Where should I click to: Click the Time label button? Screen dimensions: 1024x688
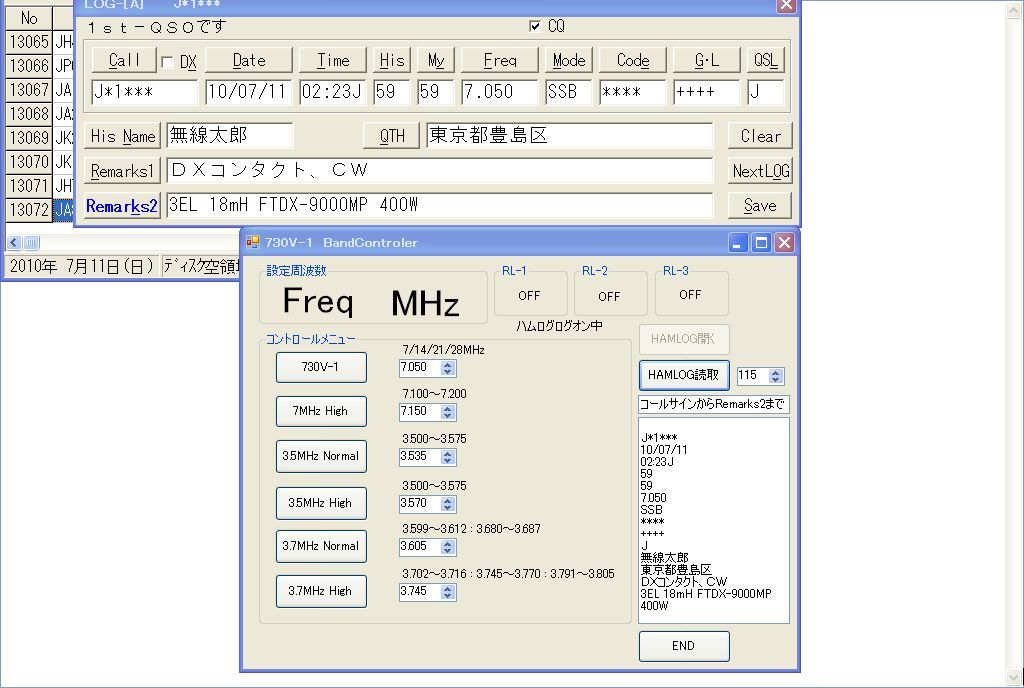333,60
